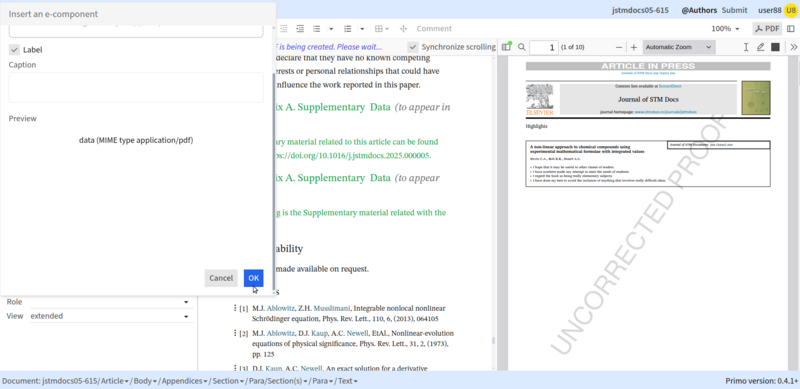Open the numbered list dropdown arrow
This screenshot has height=389, width=800.
(362, 29)
